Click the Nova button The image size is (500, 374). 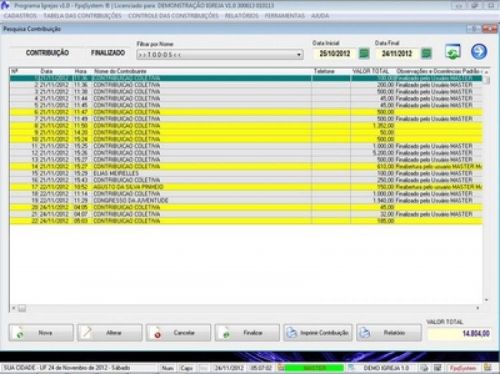click(41, 333)
